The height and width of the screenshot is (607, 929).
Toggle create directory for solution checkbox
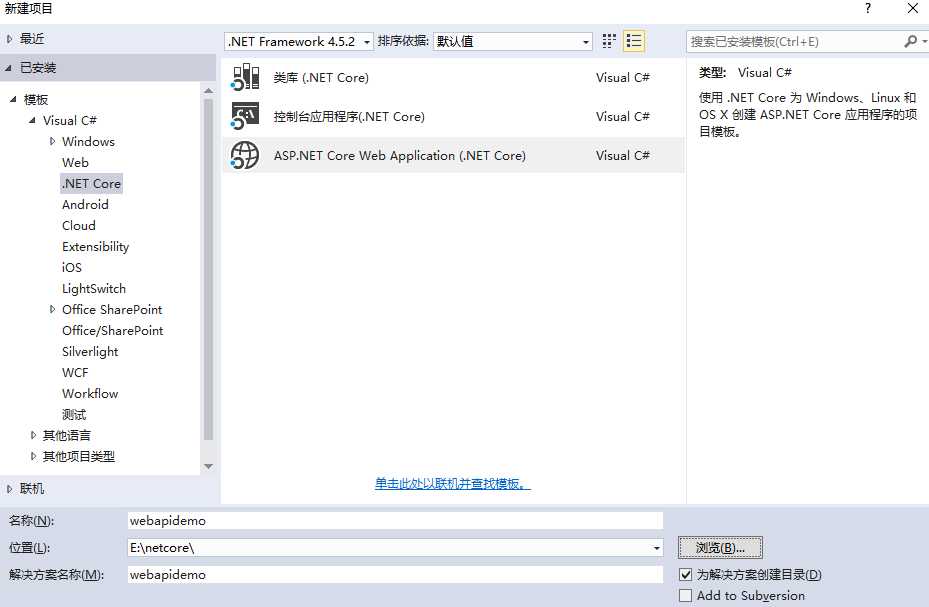point(685,574)
